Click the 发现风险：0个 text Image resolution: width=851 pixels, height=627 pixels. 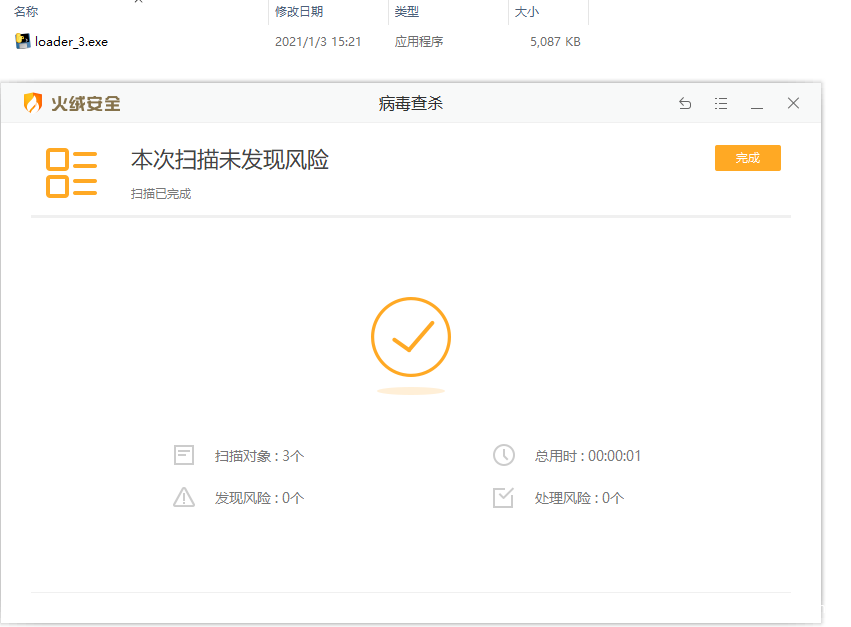[x=259, y=498]
